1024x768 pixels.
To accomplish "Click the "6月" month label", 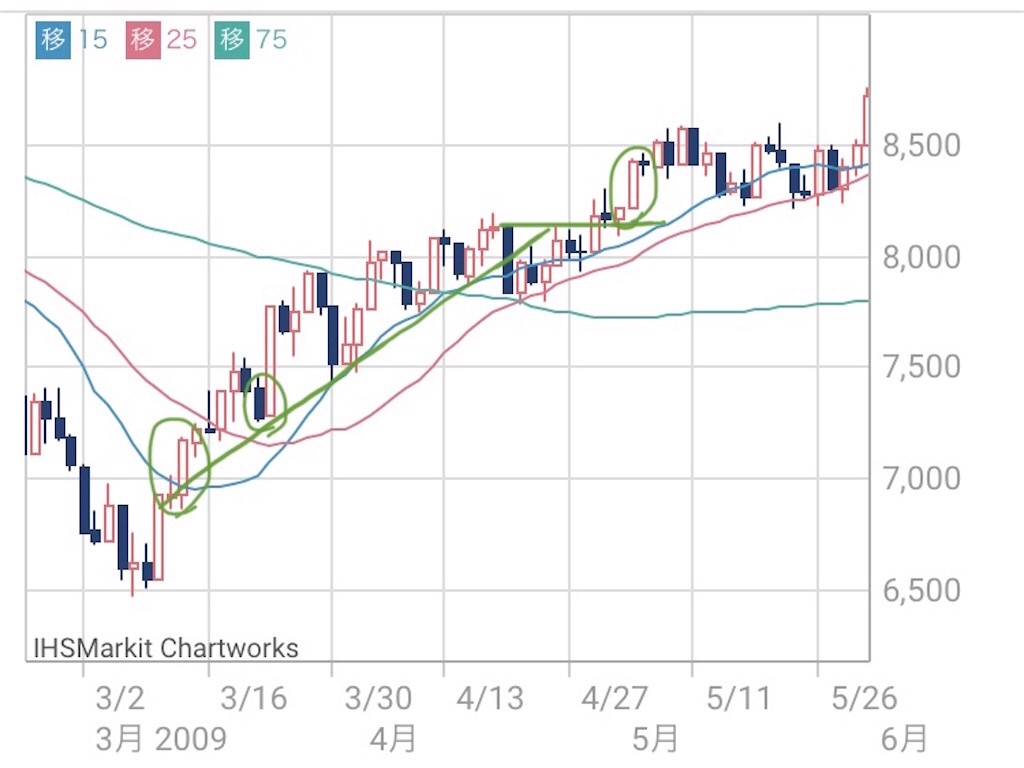I will coord(904,739).
